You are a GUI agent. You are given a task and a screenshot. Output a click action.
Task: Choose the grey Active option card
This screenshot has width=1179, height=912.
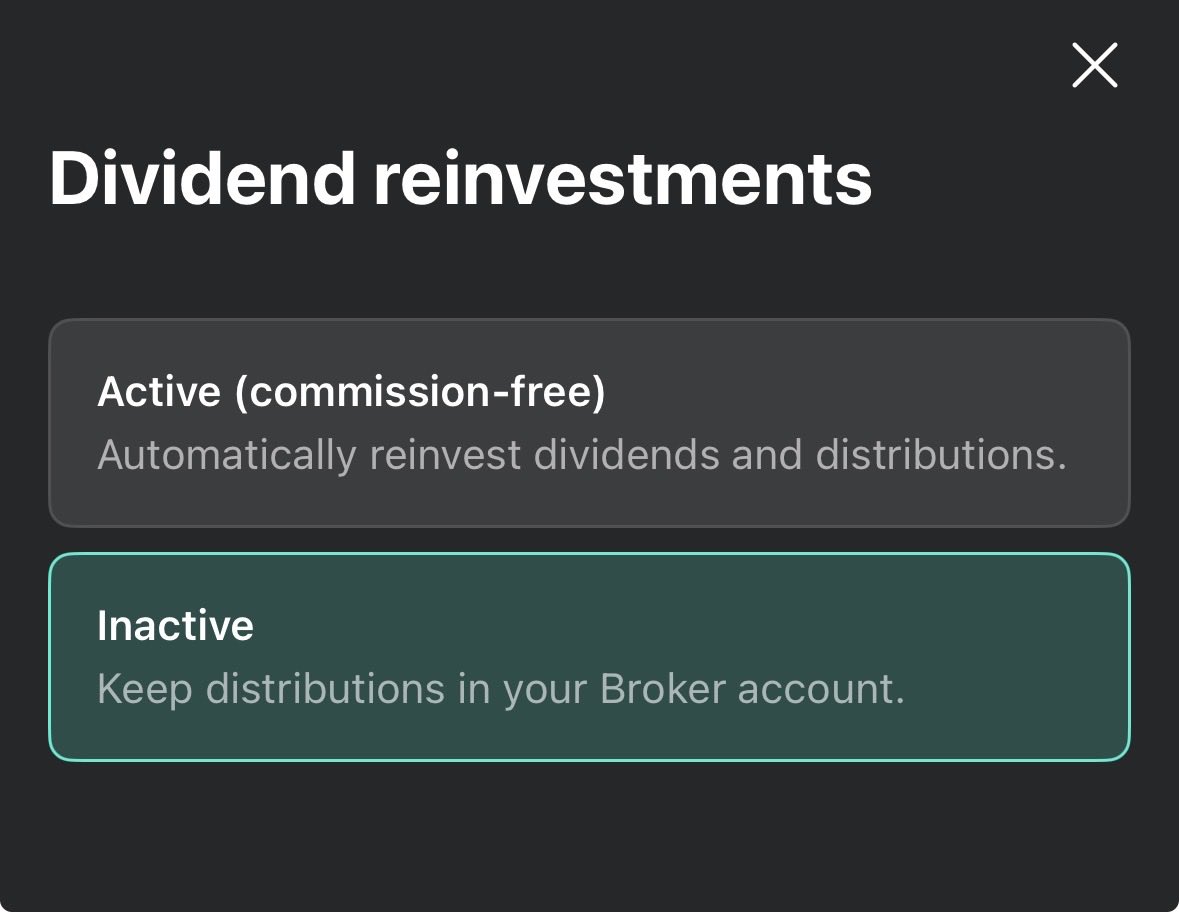(x=589, y=423)
